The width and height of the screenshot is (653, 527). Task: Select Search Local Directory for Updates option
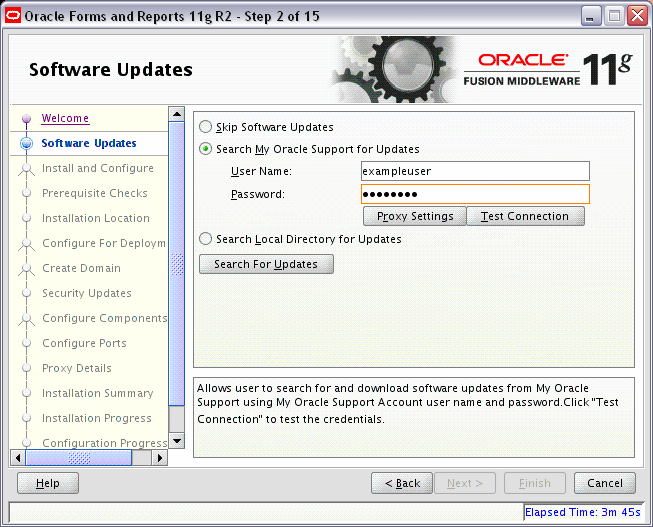coord(205,239)
